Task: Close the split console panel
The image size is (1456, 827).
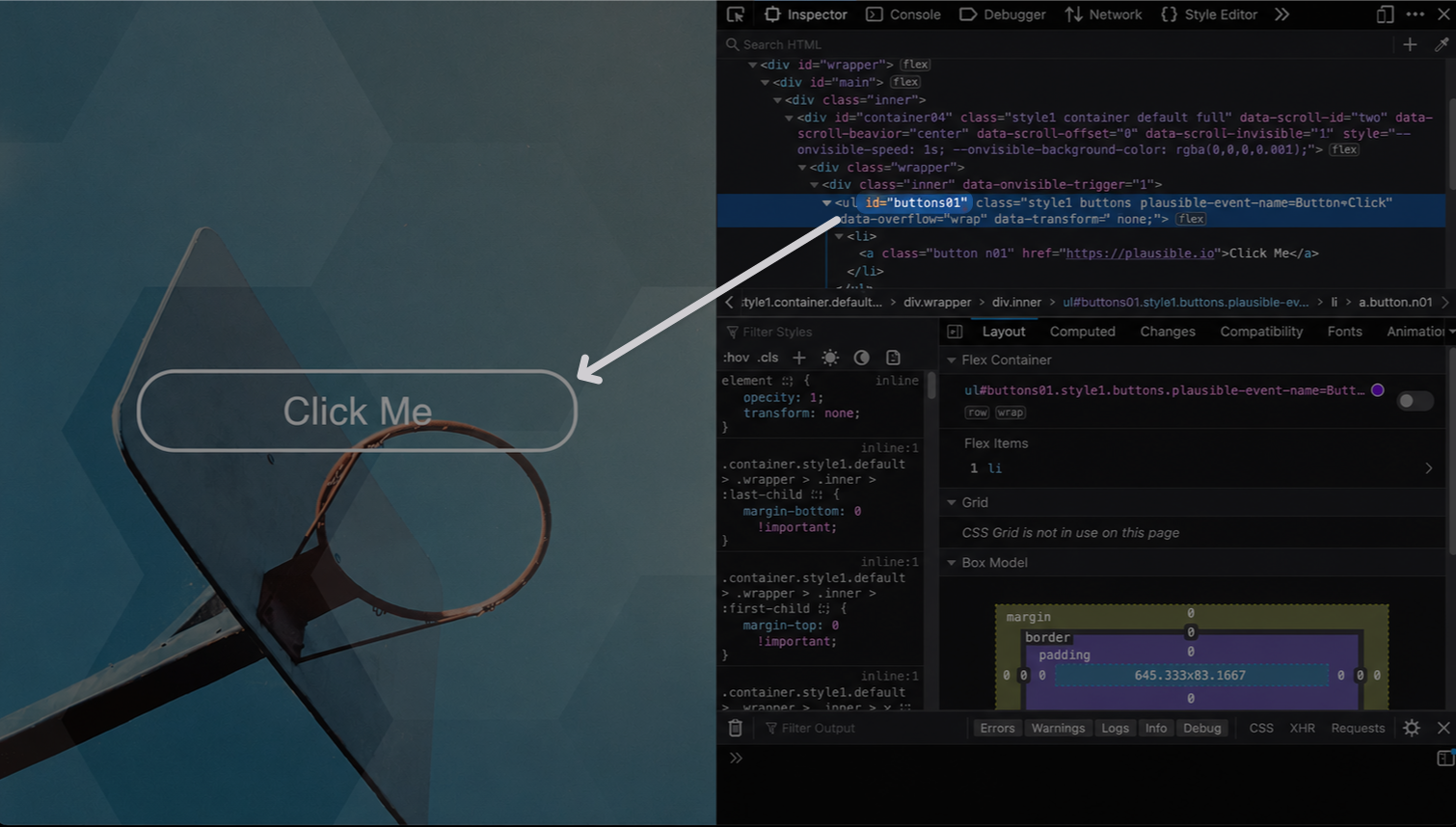Action: click(1443, 728)
